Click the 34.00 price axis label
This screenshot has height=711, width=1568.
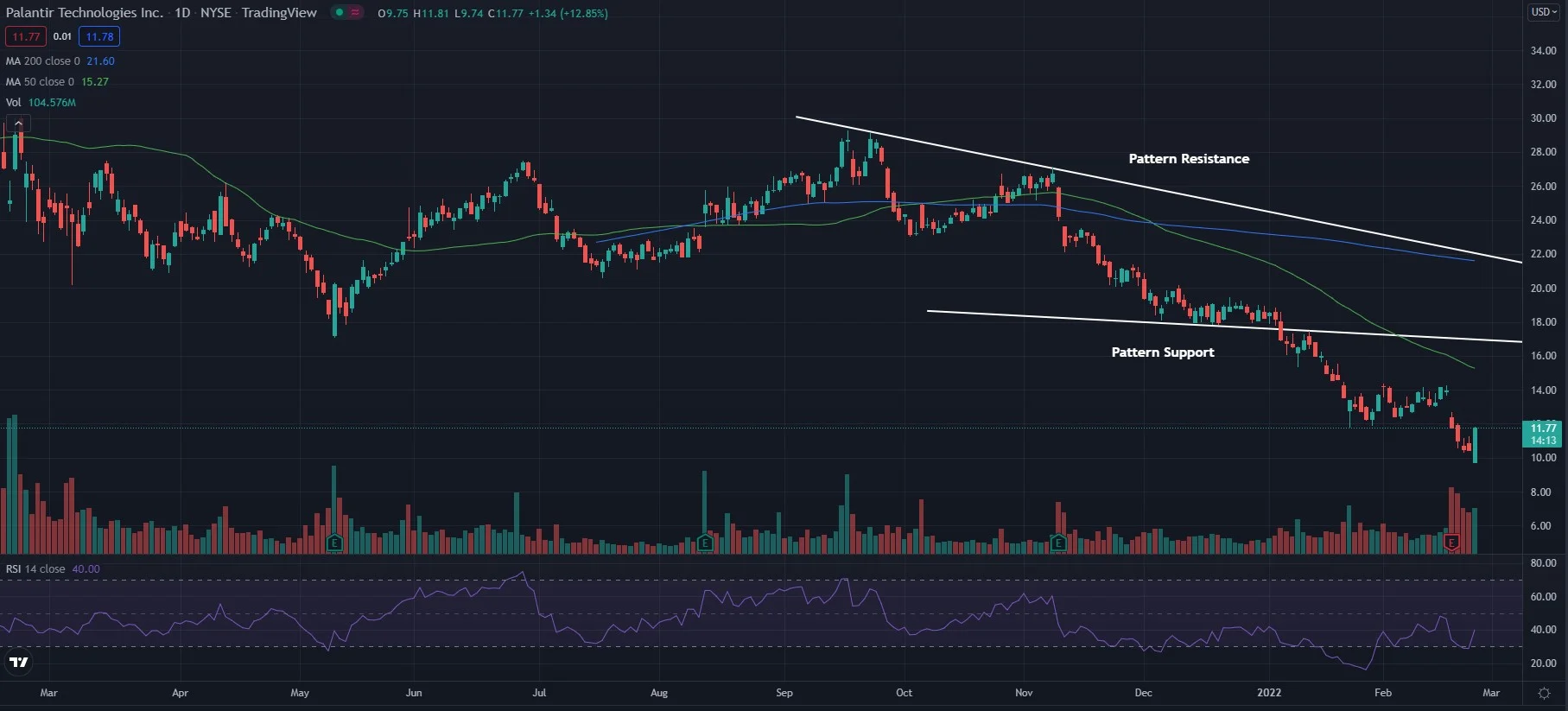(x=1543, y=51)
